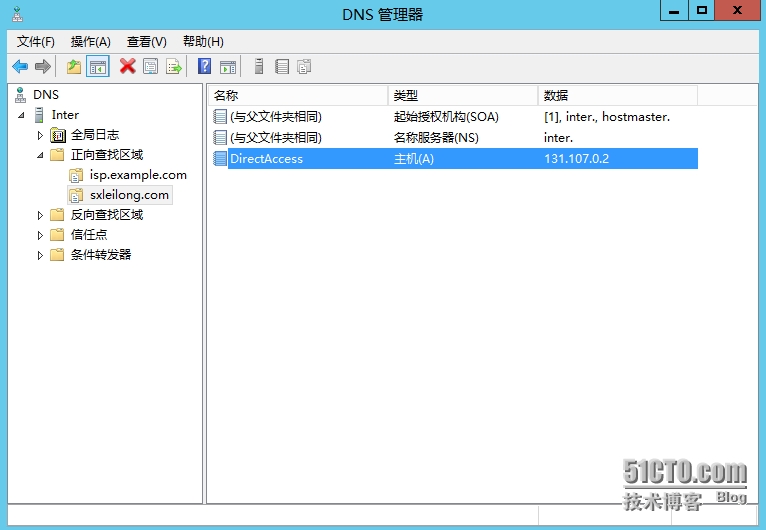Image resolution: width=766 pixels, height=530 pixels.
Task: Select the DNS tree label
Action: [x=46, y=95]
